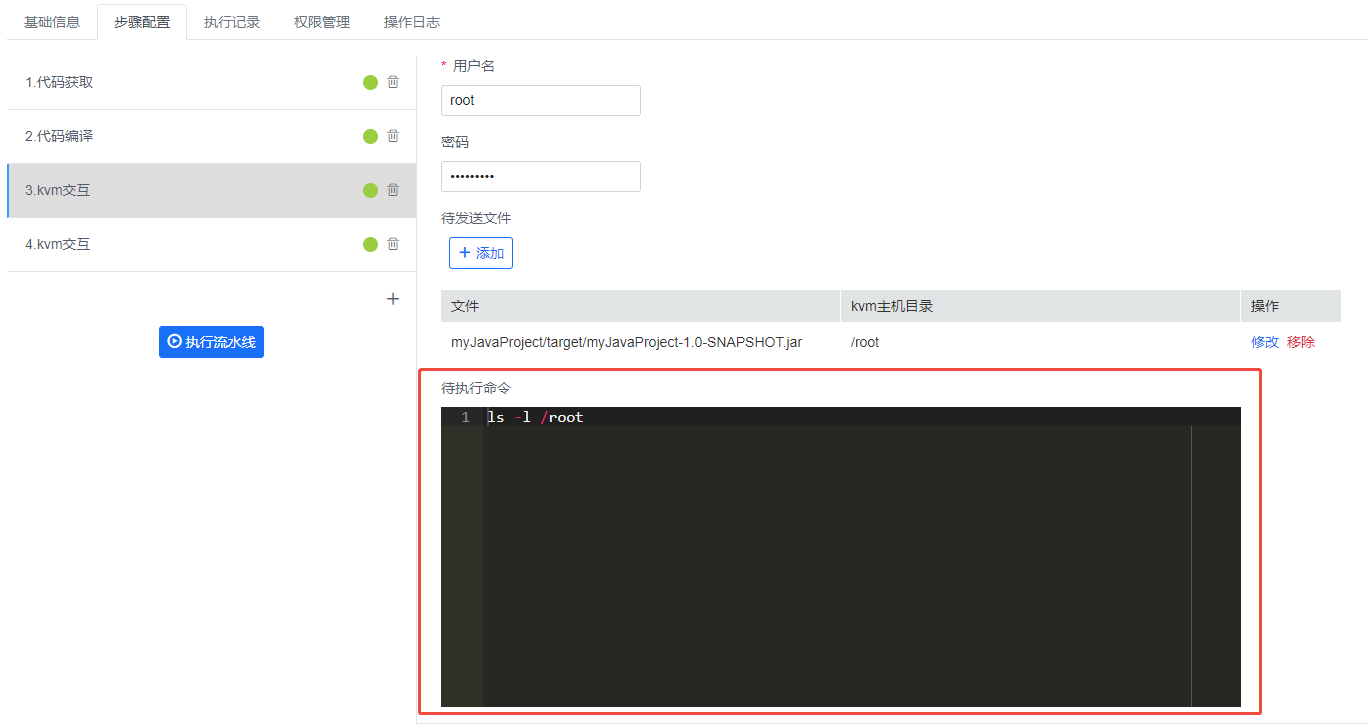Click the 文件 column header
Image resolution: width=1368 pixels, height=725 pixels.
[x=641, y=306]
